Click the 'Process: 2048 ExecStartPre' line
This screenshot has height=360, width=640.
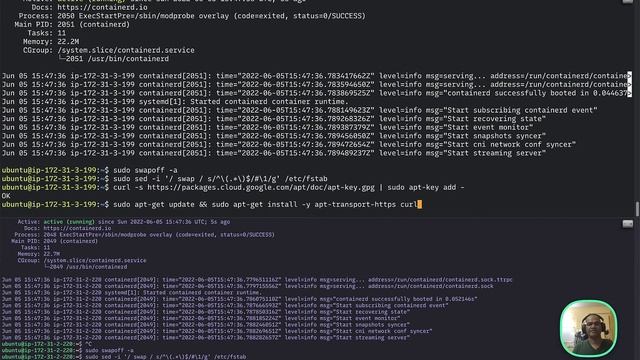(x=144, y=235)
